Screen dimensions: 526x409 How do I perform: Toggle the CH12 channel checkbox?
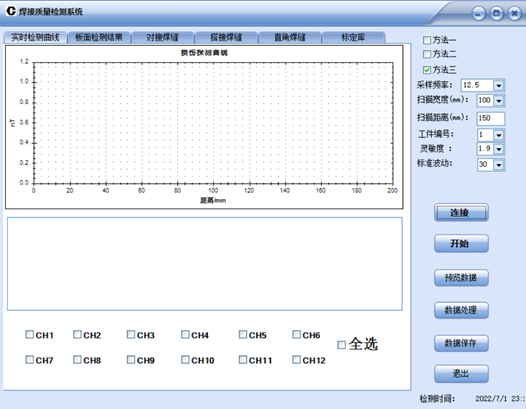click(x=297, y=360)
